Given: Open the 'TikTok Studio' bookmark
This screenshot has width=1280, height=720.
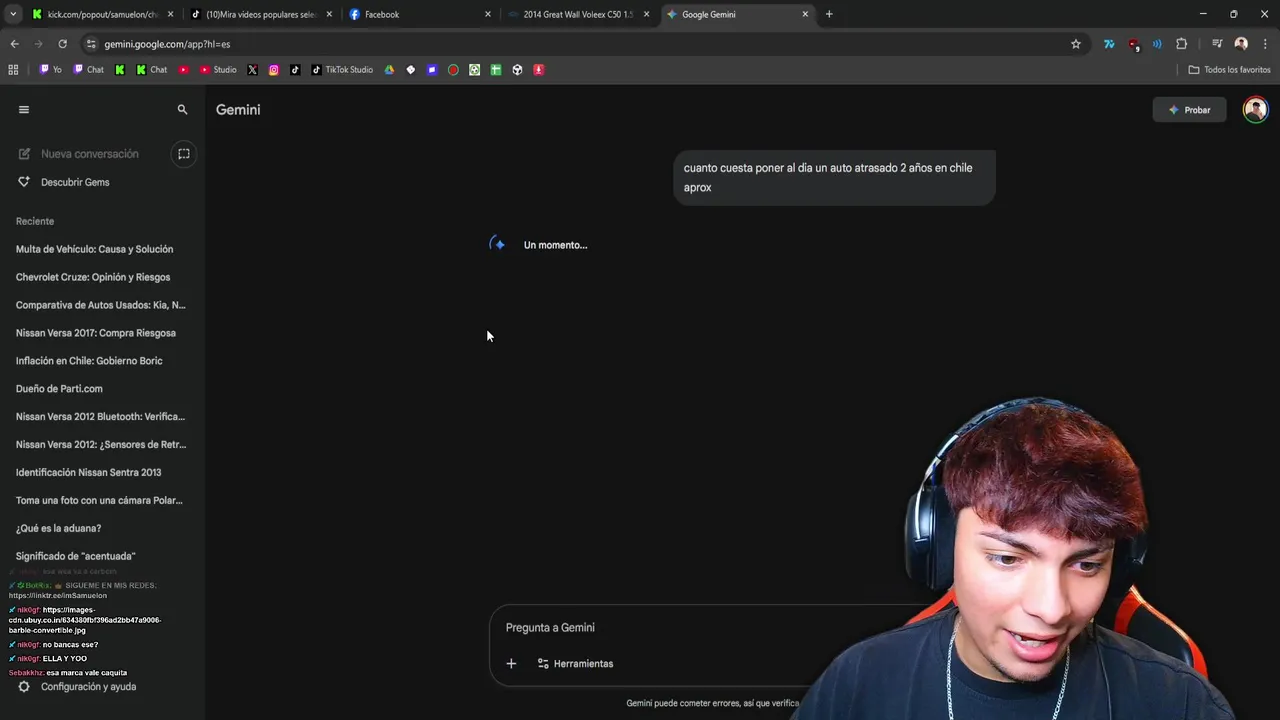Looking at the screenshot, I should [x=342, y=70].
